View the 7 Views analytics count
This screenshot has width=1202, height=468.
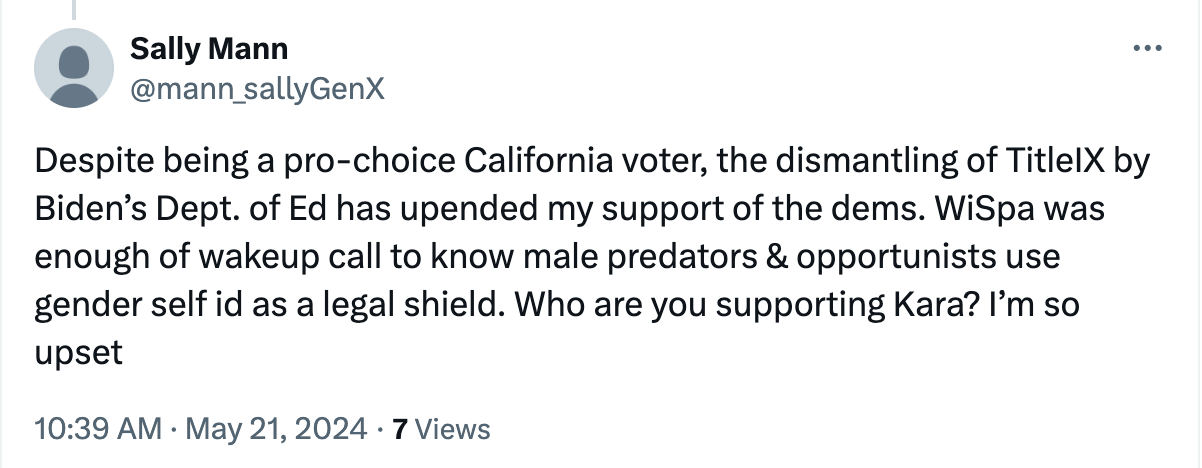pos(440,429)
